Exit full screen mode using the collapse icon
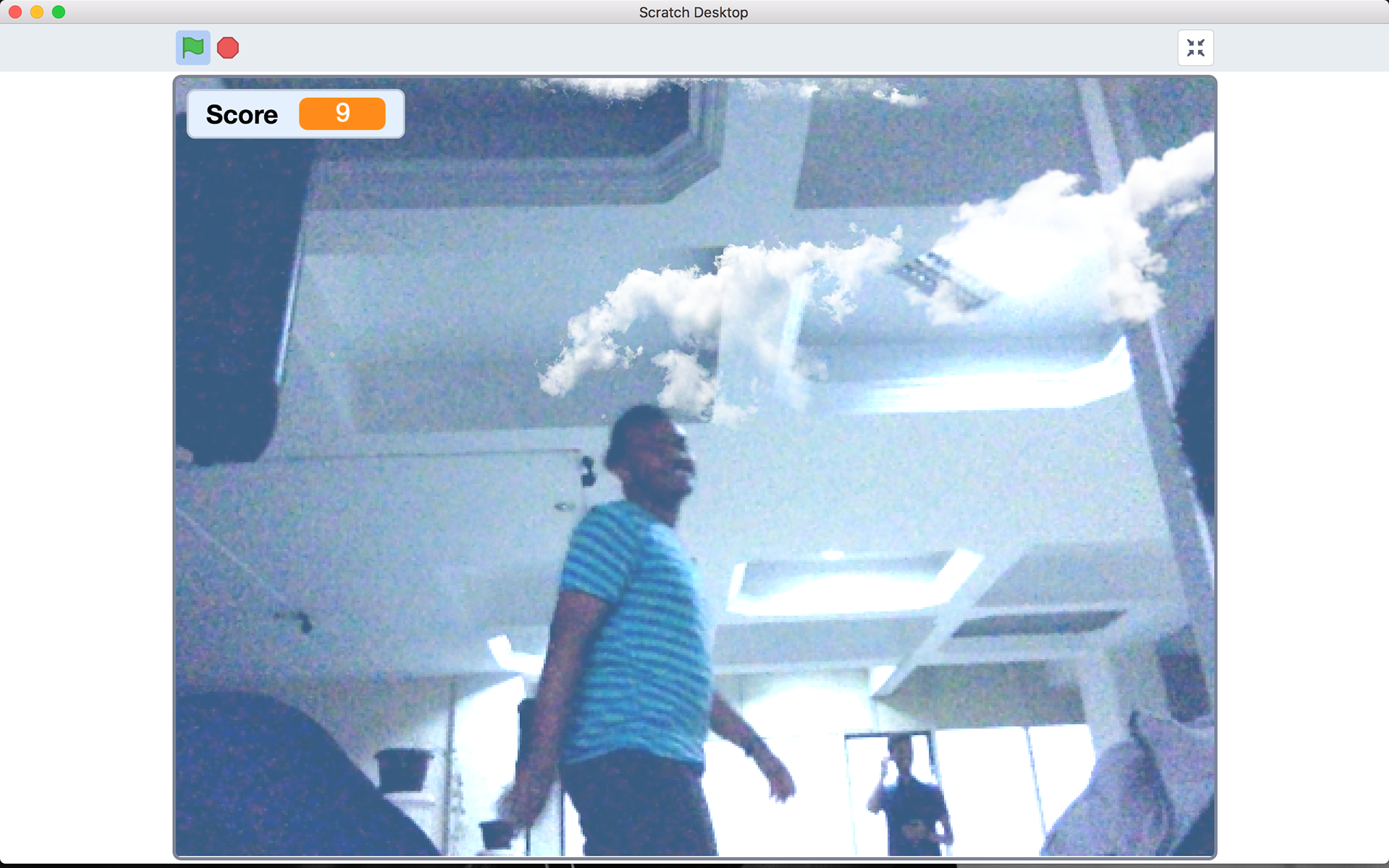 (x=1195, y=48)
